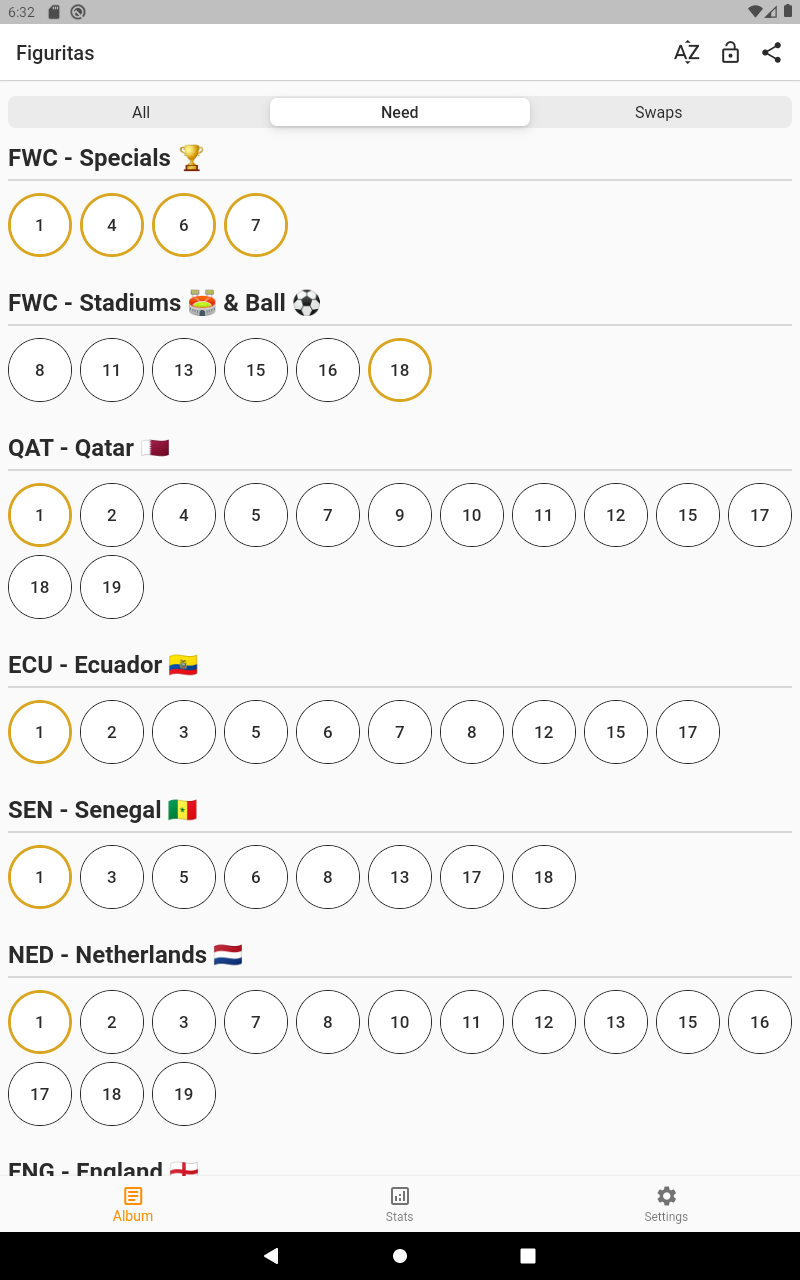Tap Ecuador sticker 17
This screenshot has width=800, height=1280.
point(688,732)
